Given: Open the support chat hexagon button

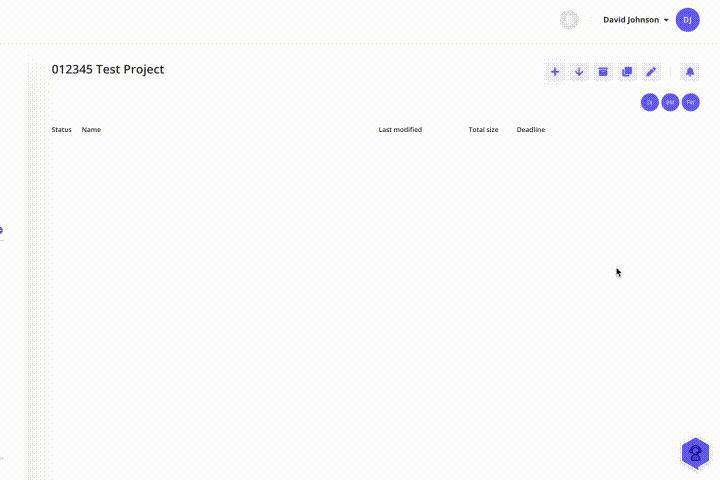Looking at the screenshot, I should [695, 453].
